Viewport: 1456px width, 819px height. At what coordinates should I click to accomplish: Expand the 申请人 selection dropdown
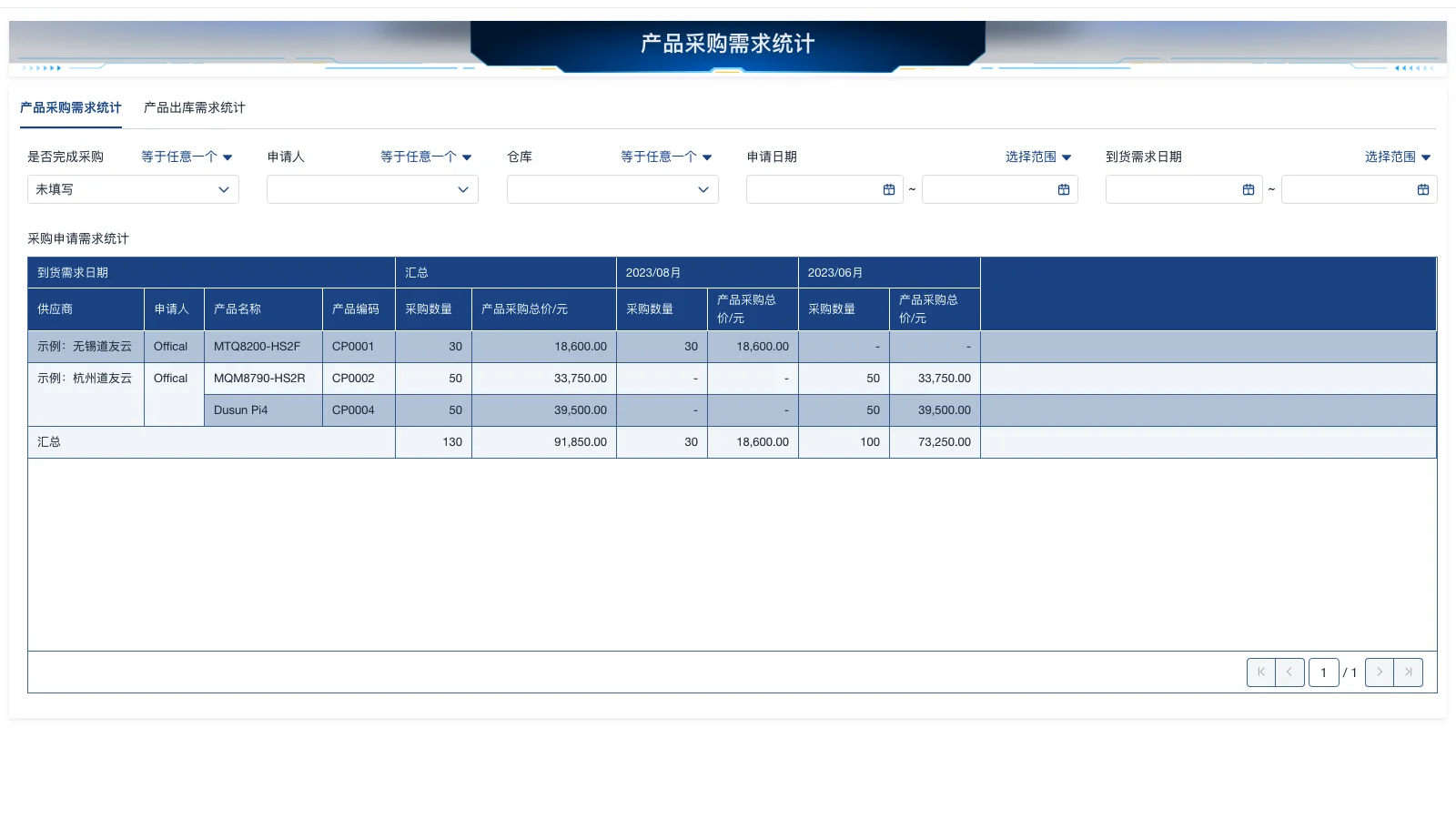coord(372,189)
